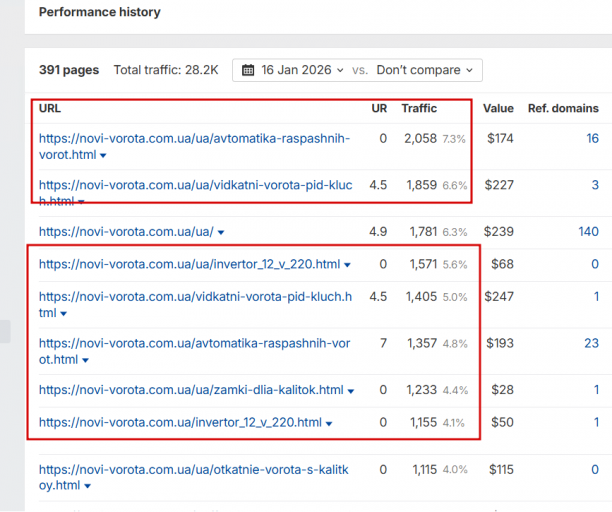Click the 391 pages count

click(69, 70)
